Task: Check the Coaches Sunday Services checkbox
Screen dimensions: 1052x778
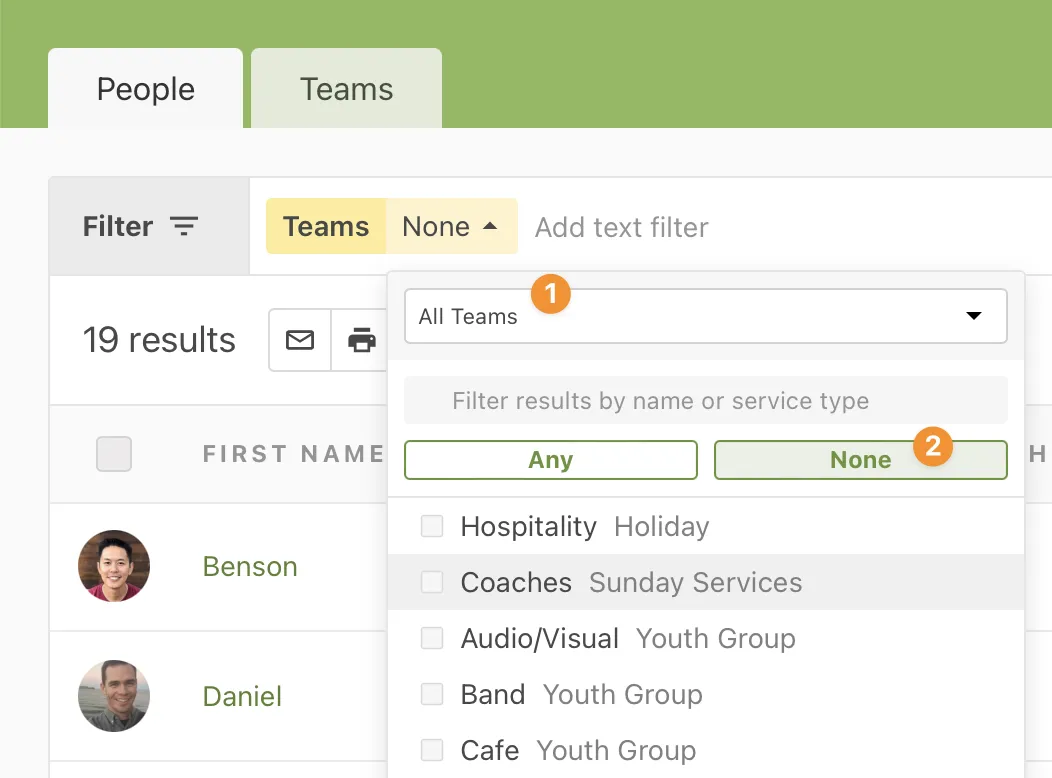Action: tap(432, 582)
